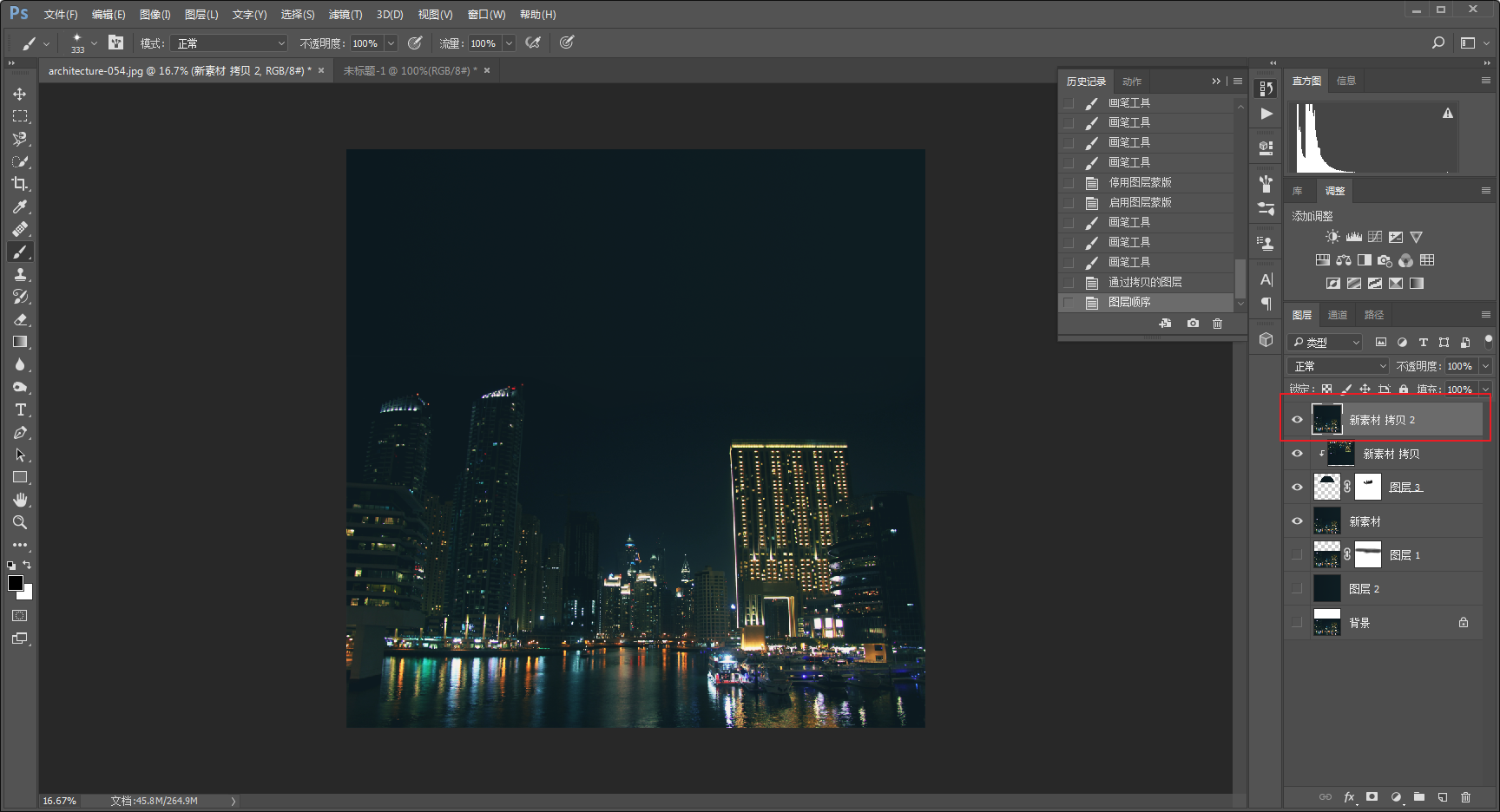Create a new group folder icon
1500x812 pixels.
[x=1419, y=796]
